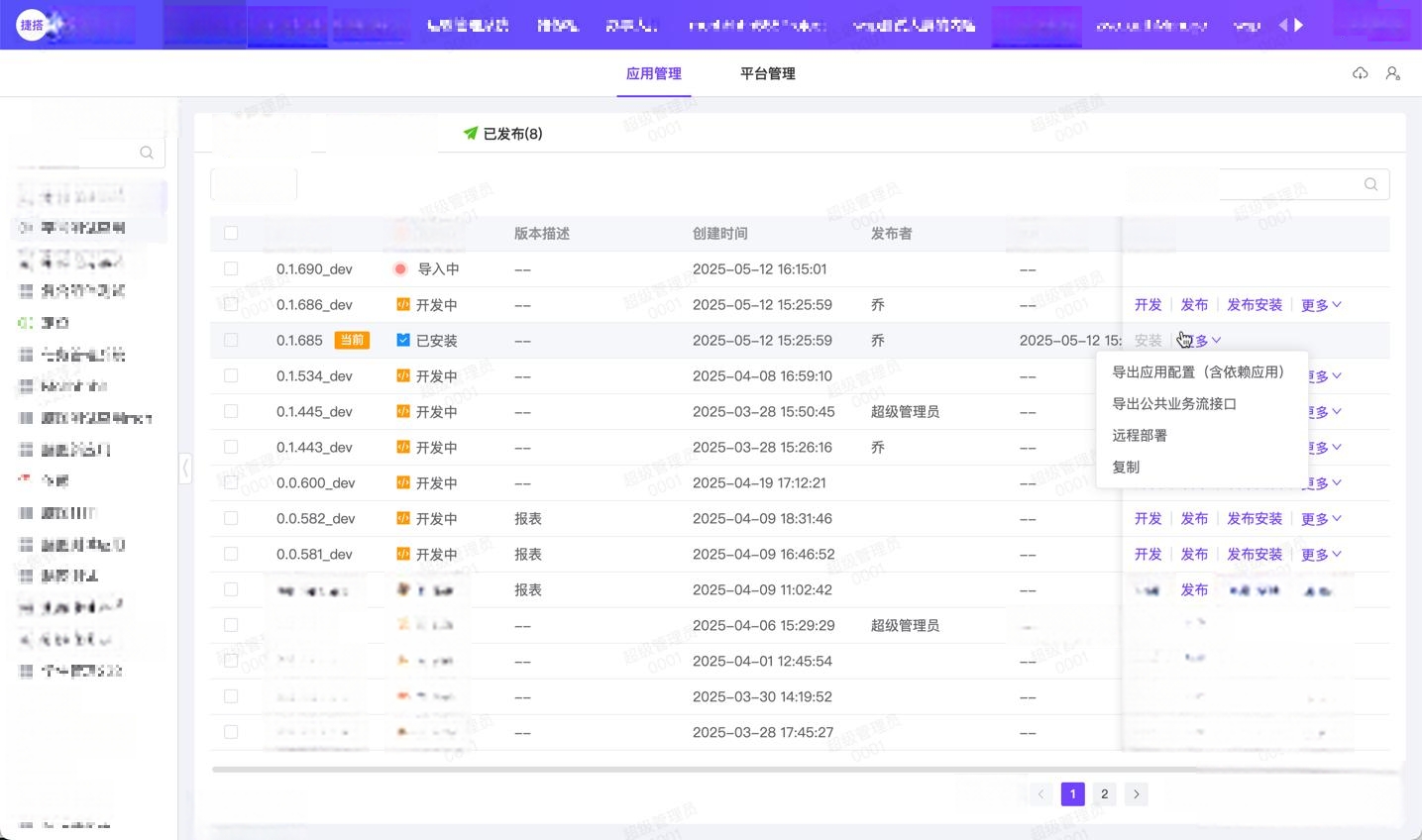Go to previous page with the left chevron
Viewport: 1422px width, 840px height.
[1040, 794]
